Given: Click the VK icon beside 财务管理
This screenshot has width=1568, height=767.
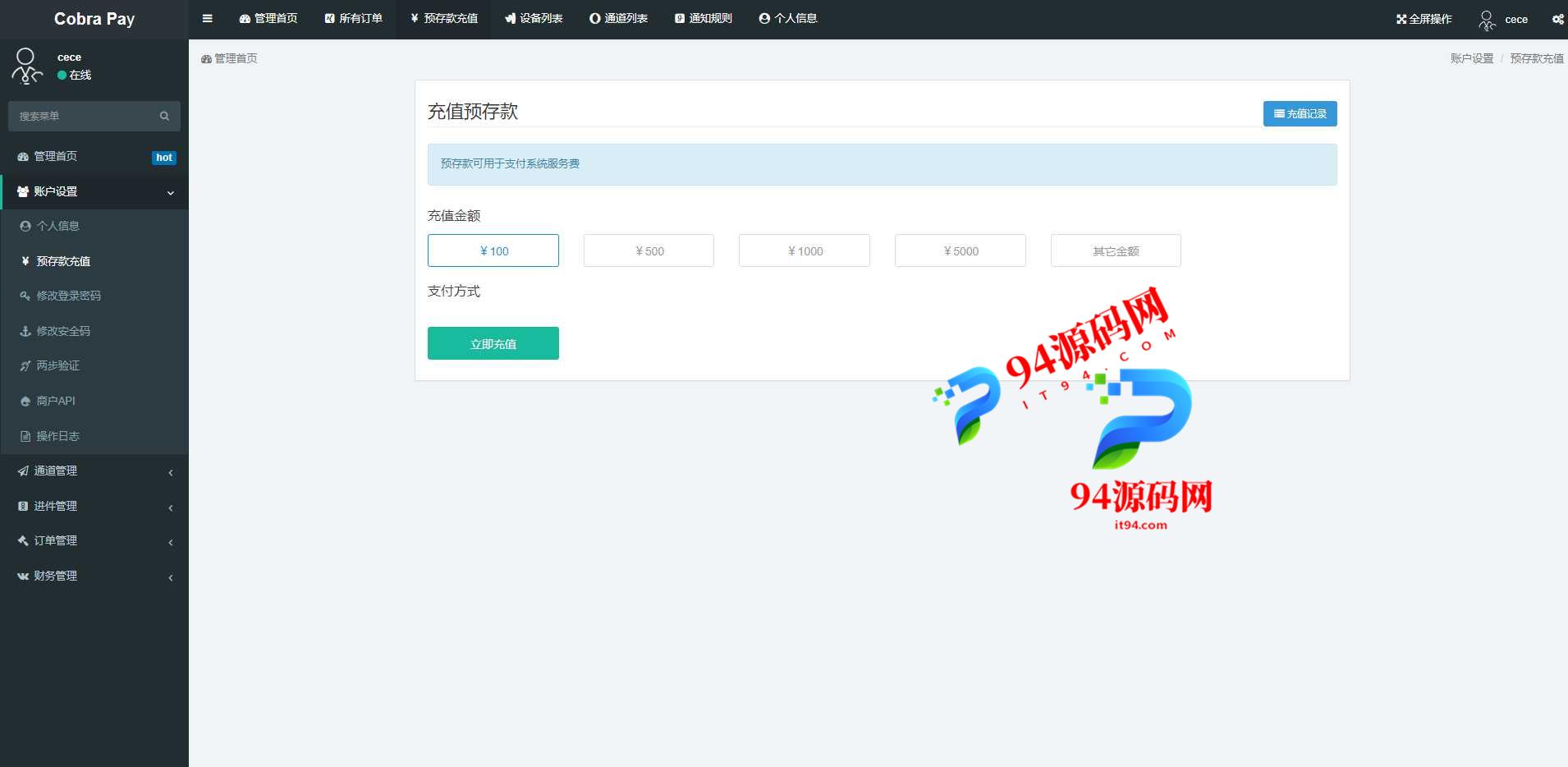Looking at the screenshot, I should tap(23, 576).
